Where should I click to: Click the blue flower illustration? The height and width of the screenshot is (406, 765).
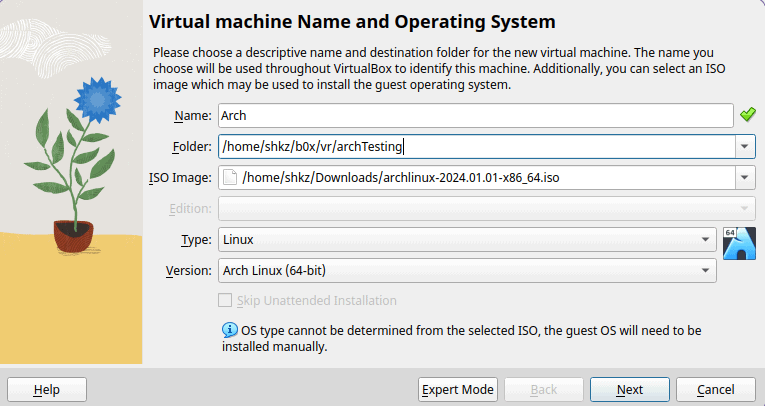tap(98, 100)
